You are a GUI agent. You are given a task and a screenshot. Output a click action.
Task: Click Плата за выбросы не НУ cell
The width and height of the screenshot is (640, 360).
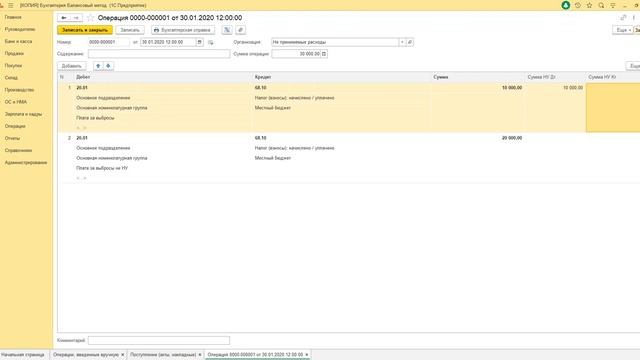[x=102, y=168]
